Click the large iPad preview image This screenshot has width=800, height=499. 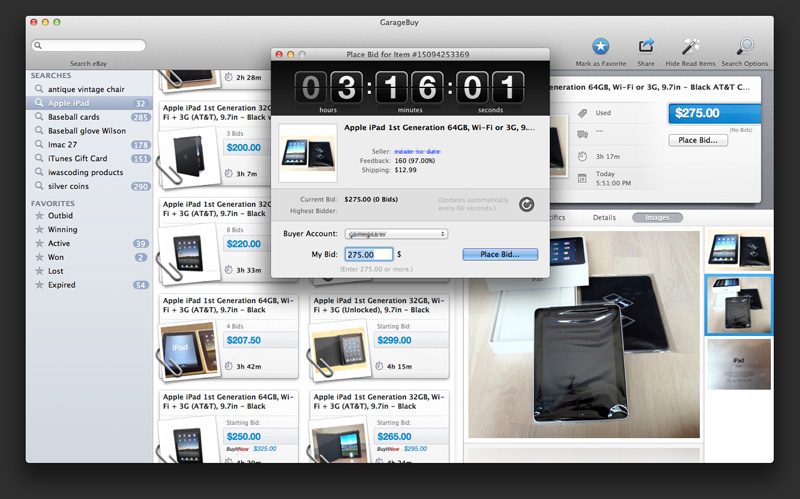coord(584,335)
